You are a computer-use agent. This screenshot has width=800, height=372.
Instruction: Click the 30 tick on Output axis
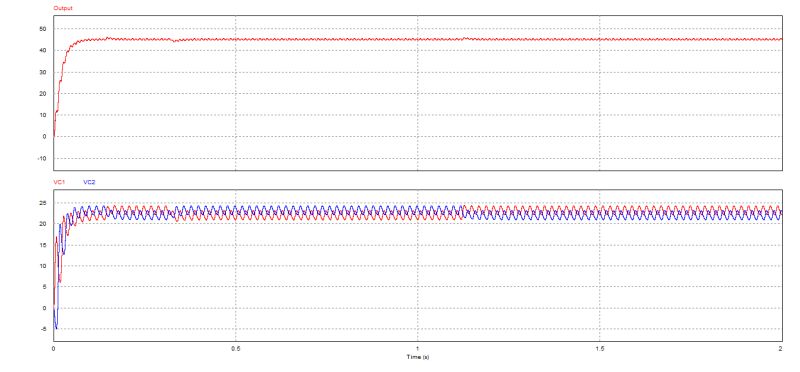coord(43,72)
